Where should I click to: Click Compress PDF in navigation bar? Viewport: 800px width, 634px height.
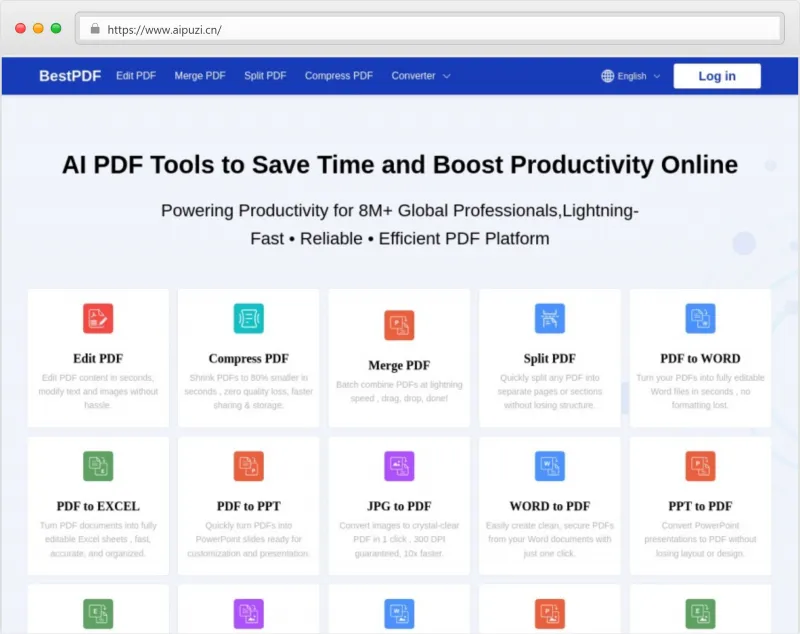(x=339, y=76)
